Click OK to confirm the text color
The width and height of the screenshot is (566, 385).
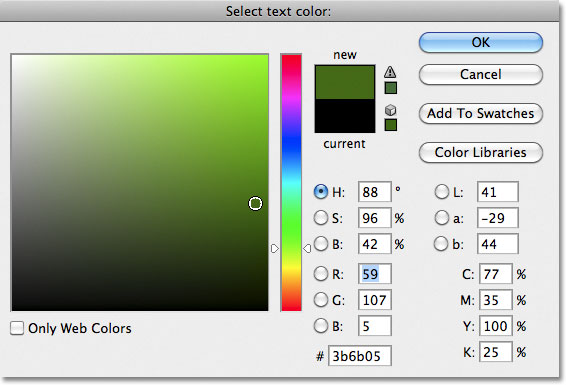pos(481,43)
